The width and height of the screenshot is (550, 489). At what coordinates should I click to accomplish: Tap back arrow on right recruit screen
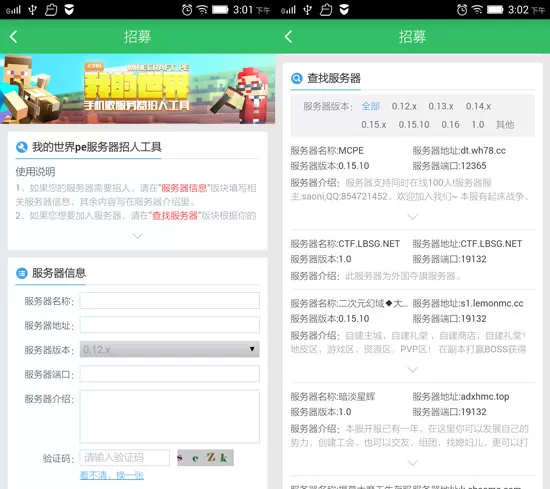click(x=288, y=36)
